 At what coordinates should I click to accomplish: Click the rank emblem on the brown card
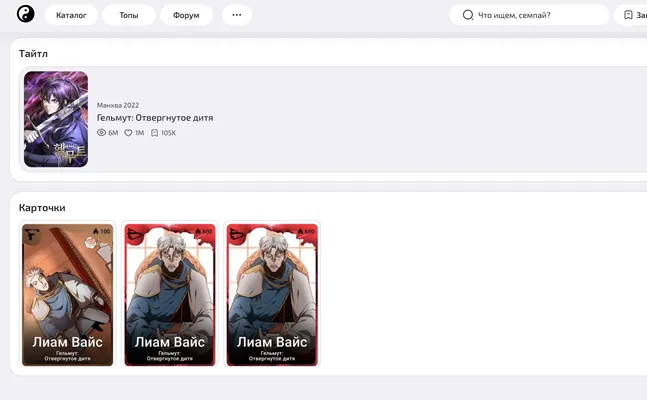coord(32,235)
